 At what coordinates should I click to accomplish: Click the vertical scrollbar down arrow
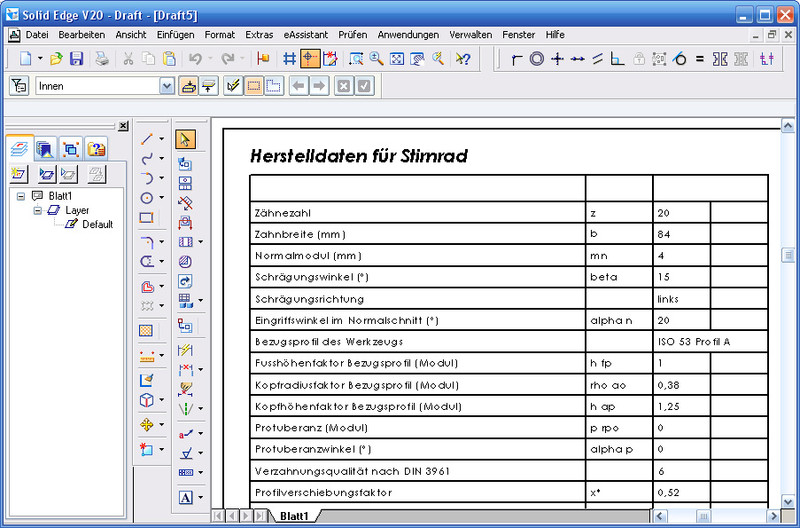pyautogui.click(x=788, y=499)
